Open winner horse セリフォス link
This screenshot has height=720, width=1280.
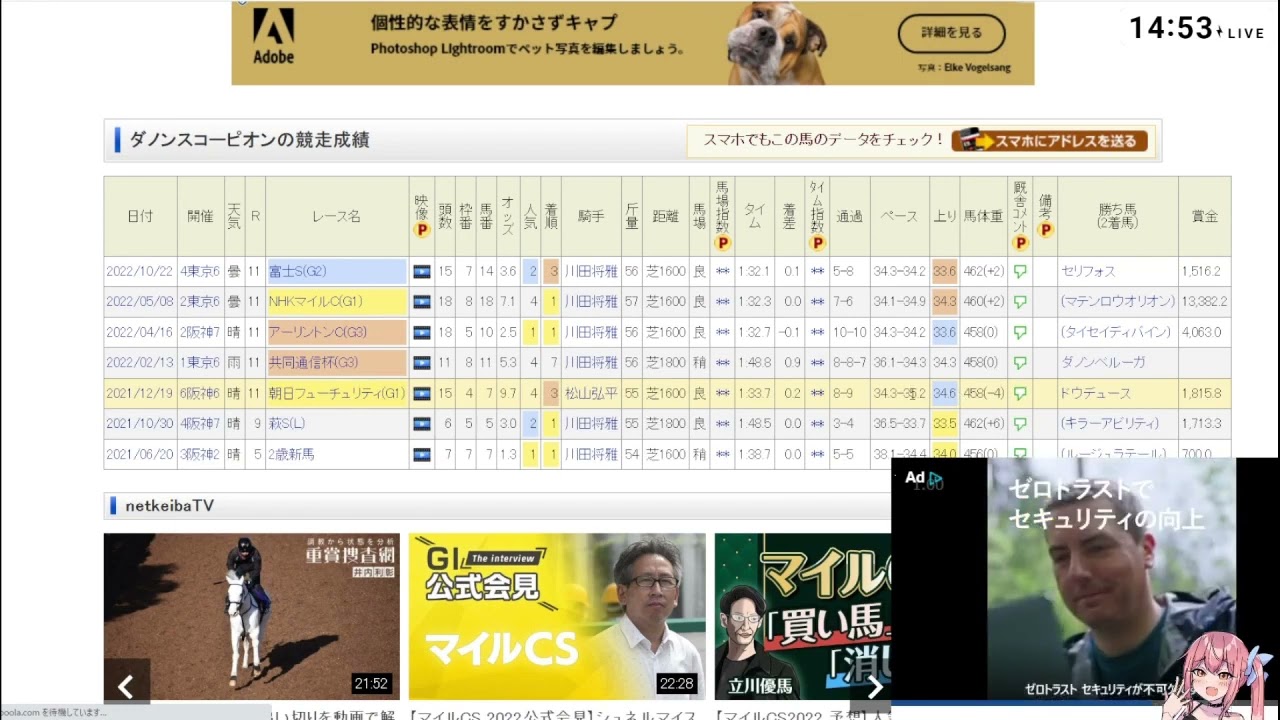(x=1088, y=271)
